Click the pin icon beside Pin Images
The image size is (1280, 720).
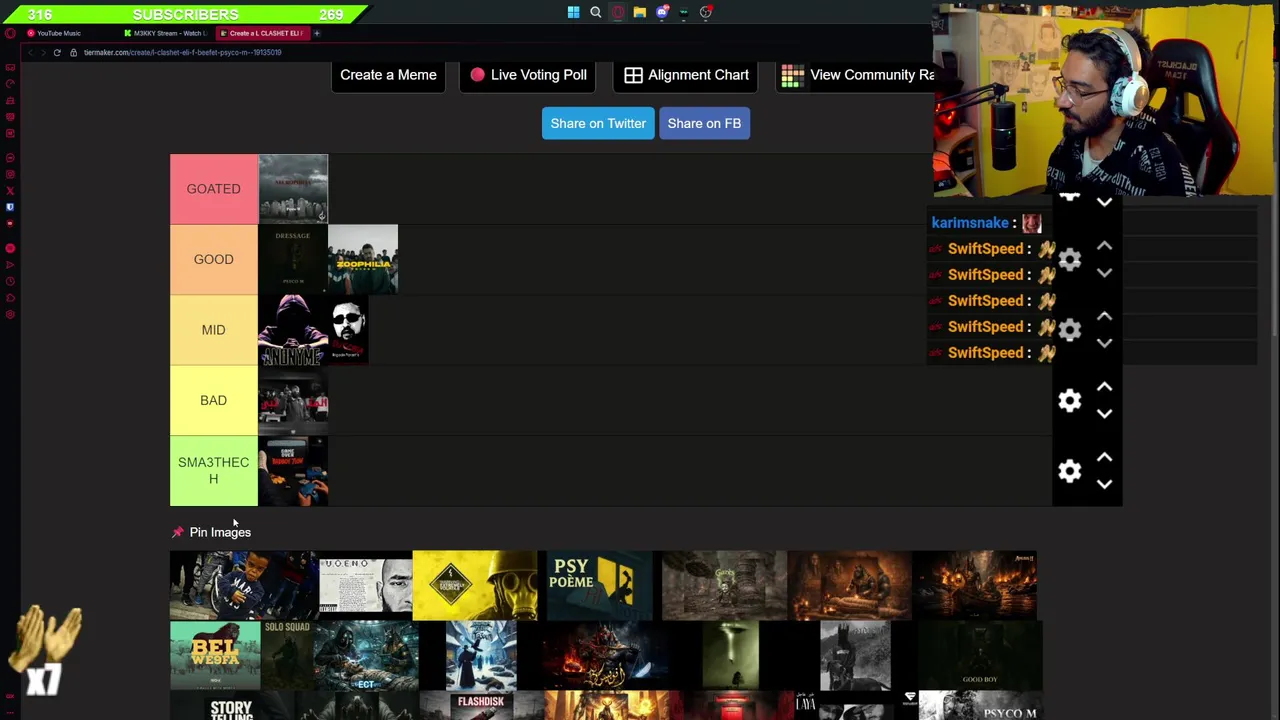[178, 532]
